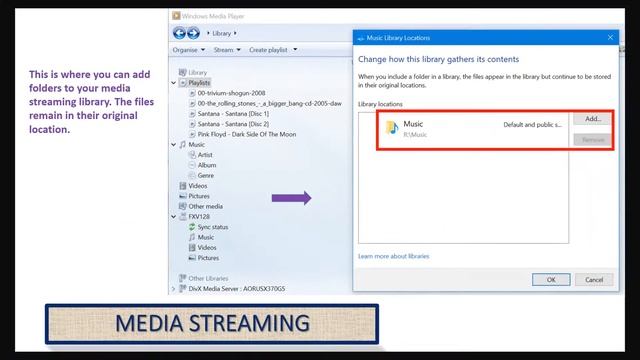Image resolution: width=640 pixels, height=360 pixels.
Task: Confirm with the OK button
Action: (x=551, y=280)
